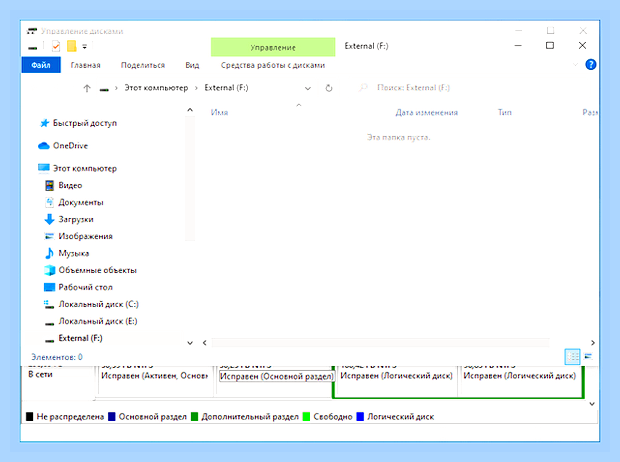Open the Explorer help question-mark icon
620x462 pixels.
pos(590,64)
